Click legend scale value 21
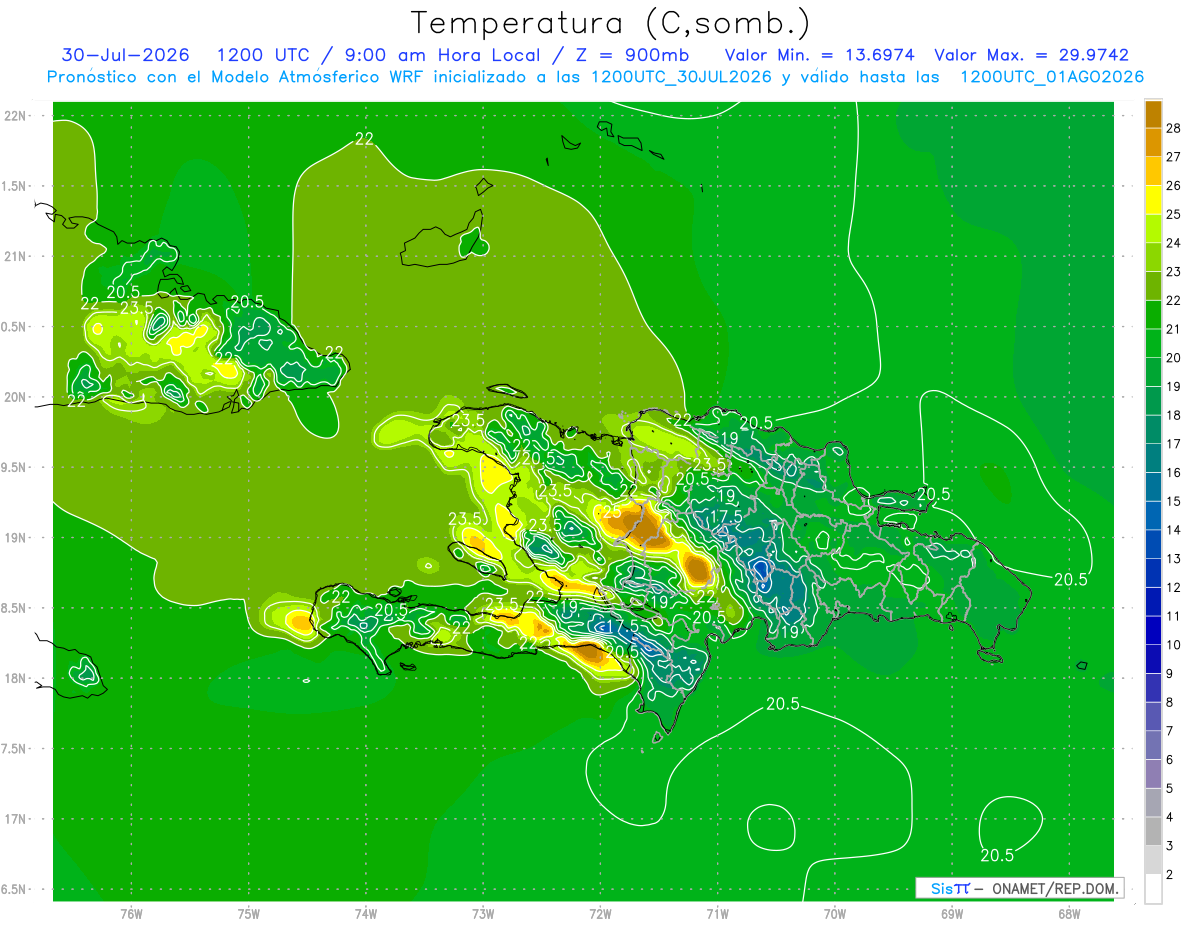 pyautogui.click(x=1173, y=329)
